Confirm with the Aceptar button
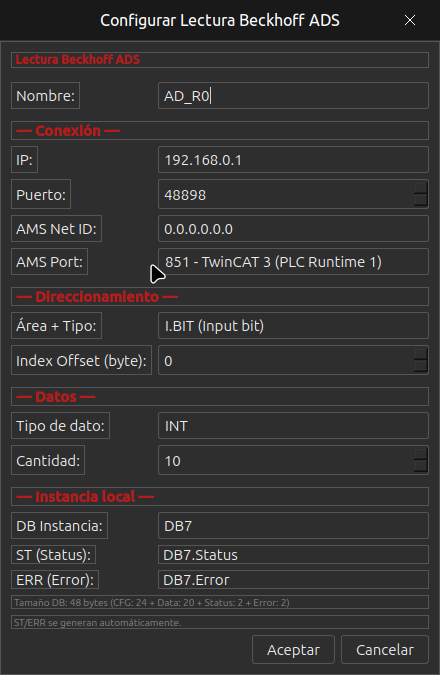Image resolution: width=440 pixels, height=675 pixels. click(293, 650)
